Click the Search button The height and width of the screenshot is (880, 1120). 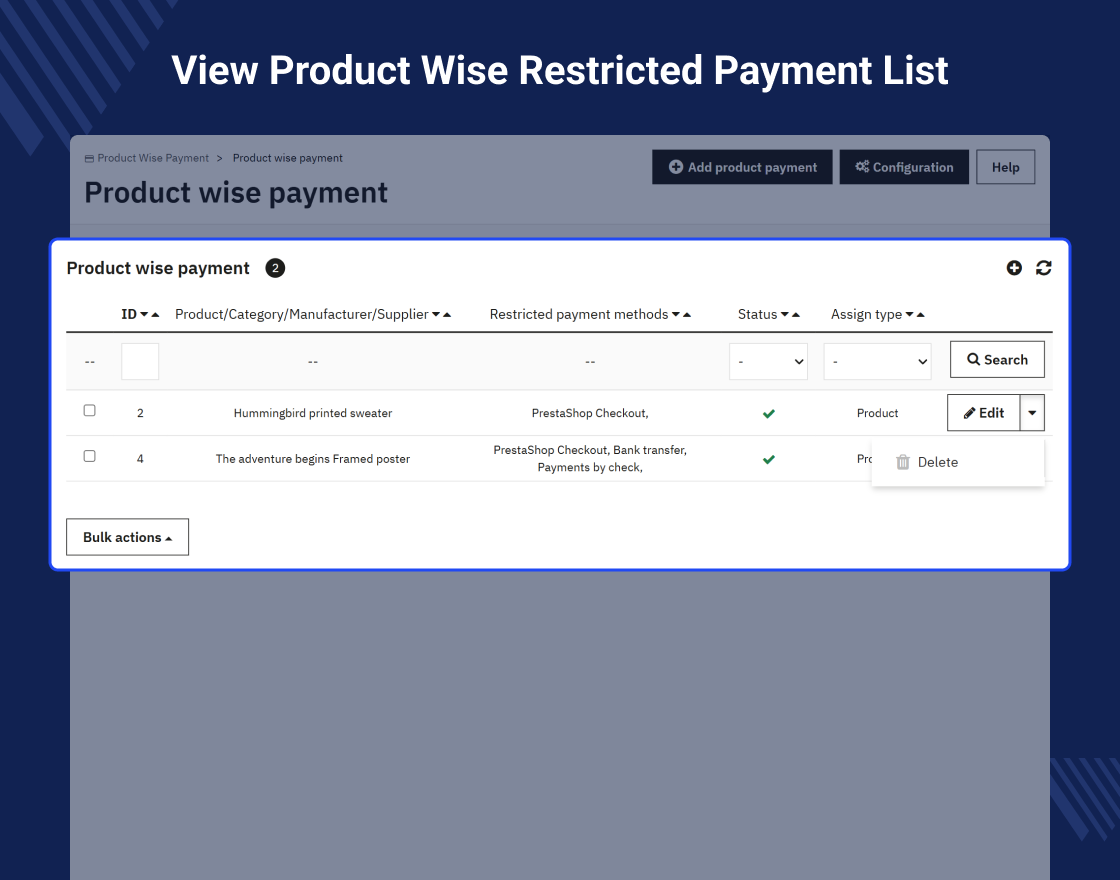[x=997, y=359]
